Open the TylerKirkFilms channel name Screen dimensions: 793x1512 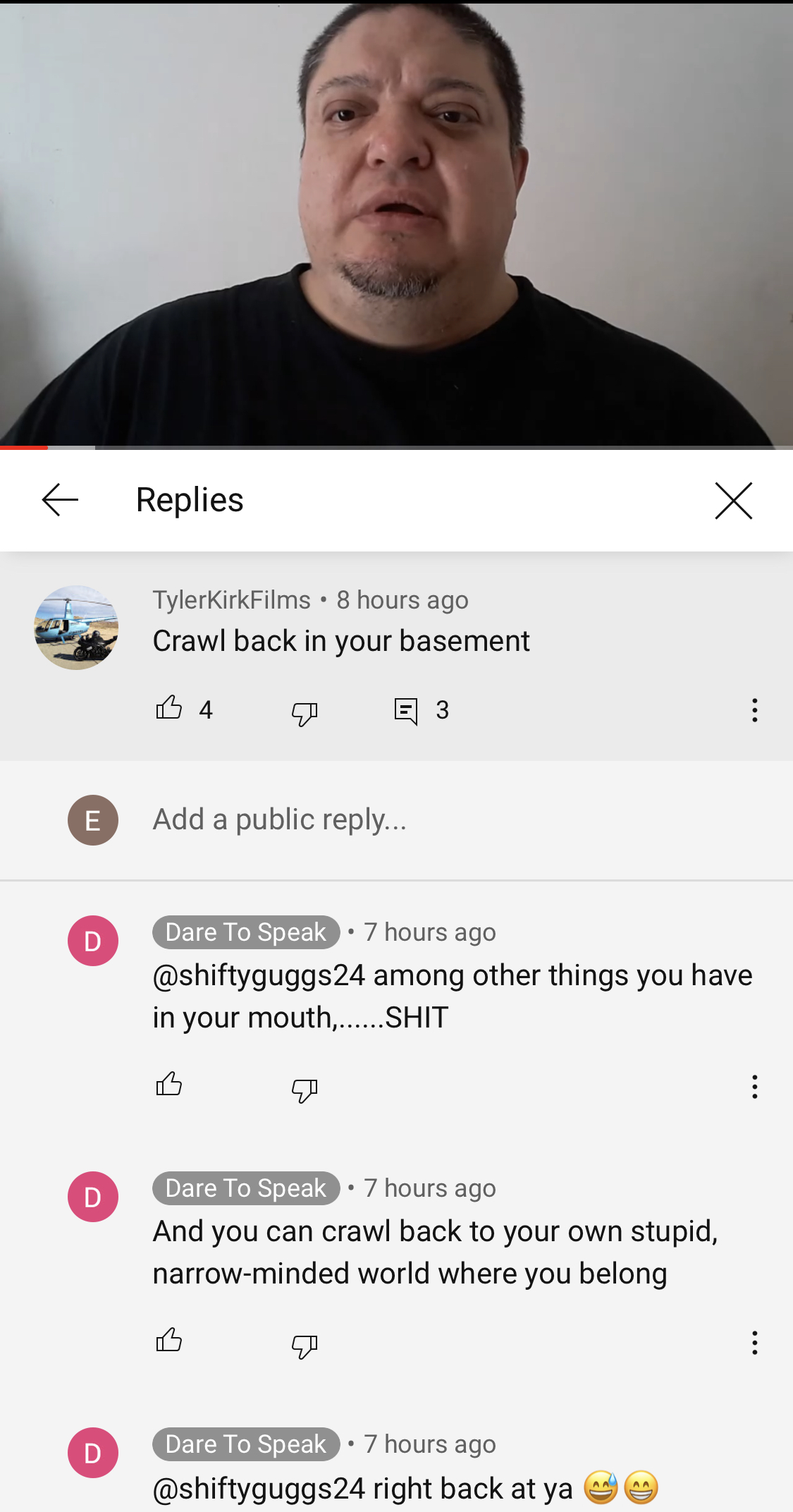point(232,600)
